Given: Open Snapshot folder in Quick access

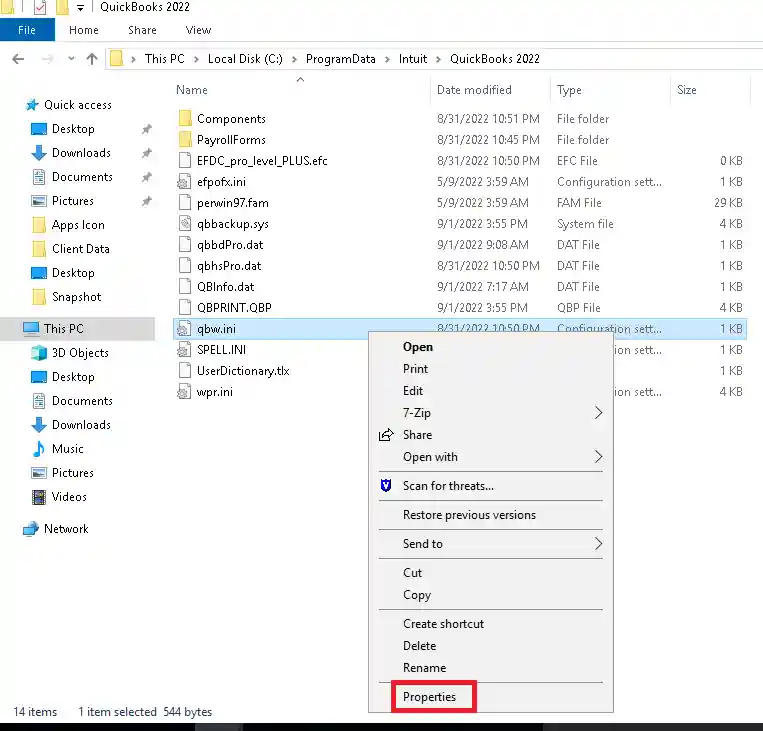Looking at the screenshot, I should point(76,296).
